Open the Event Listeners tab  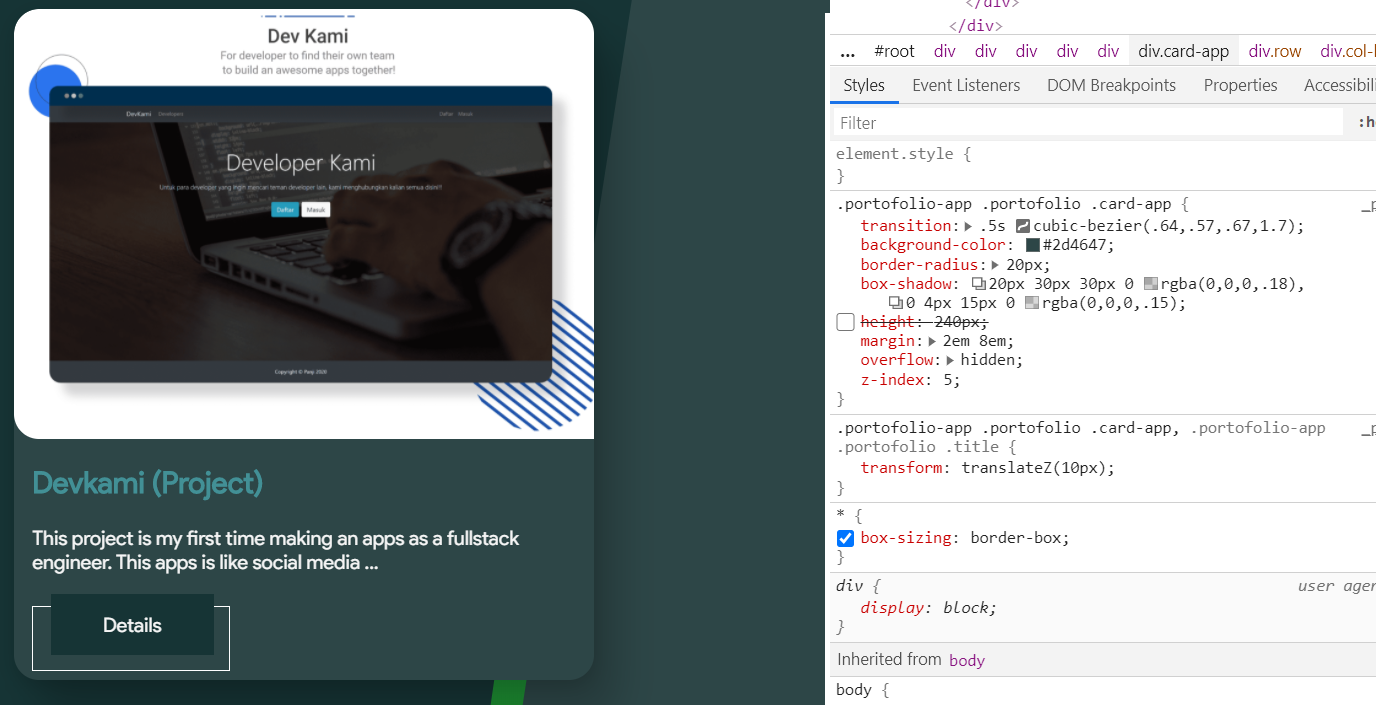coord(966,85)
